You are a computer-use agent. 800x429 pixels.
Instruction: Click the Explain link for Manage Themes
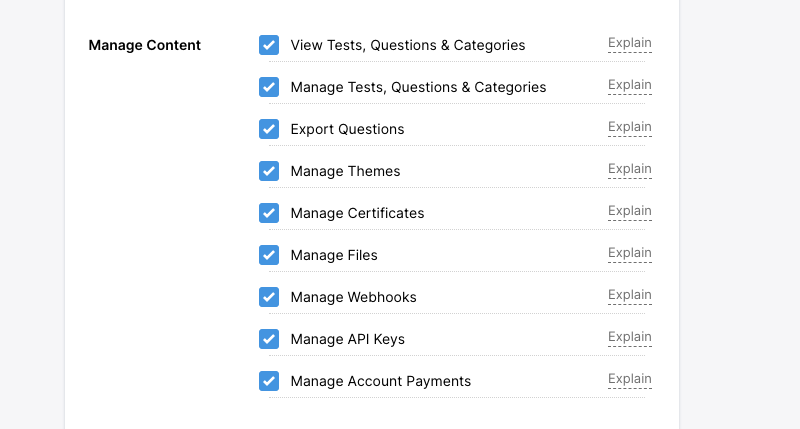coord(629,169)
